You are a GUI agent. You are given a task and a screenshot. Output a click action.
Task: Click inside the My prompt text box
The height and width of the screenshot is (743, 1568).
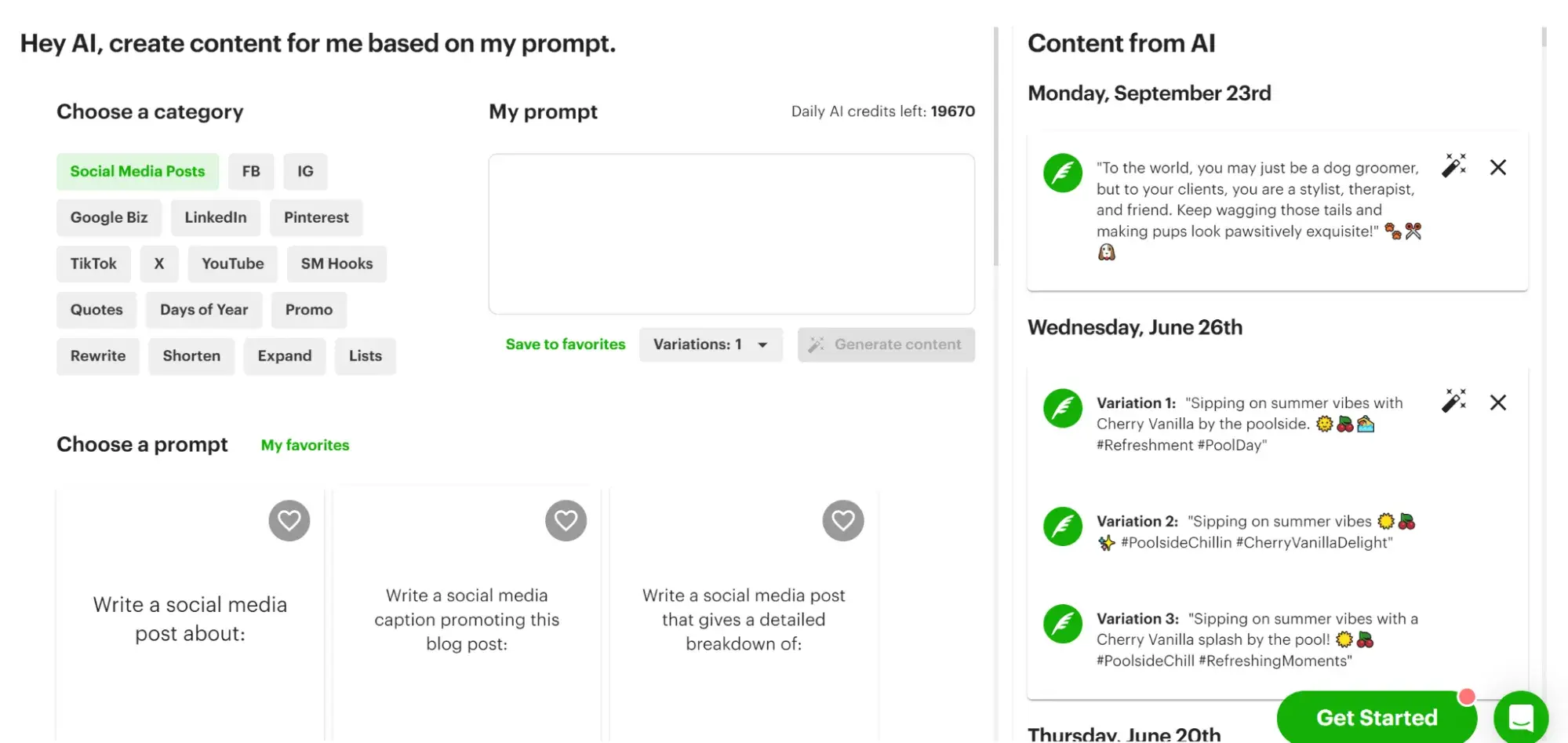click(731, 234)
